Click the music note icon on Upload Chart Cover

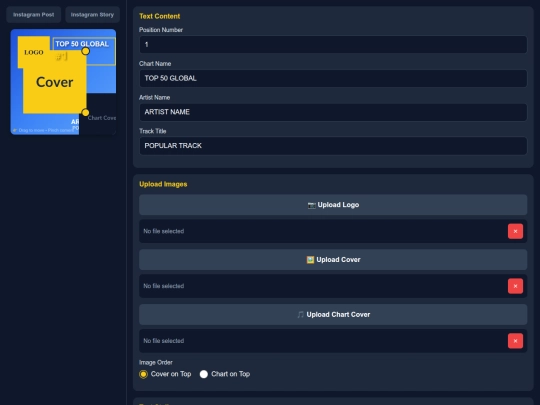coord(300,314)
